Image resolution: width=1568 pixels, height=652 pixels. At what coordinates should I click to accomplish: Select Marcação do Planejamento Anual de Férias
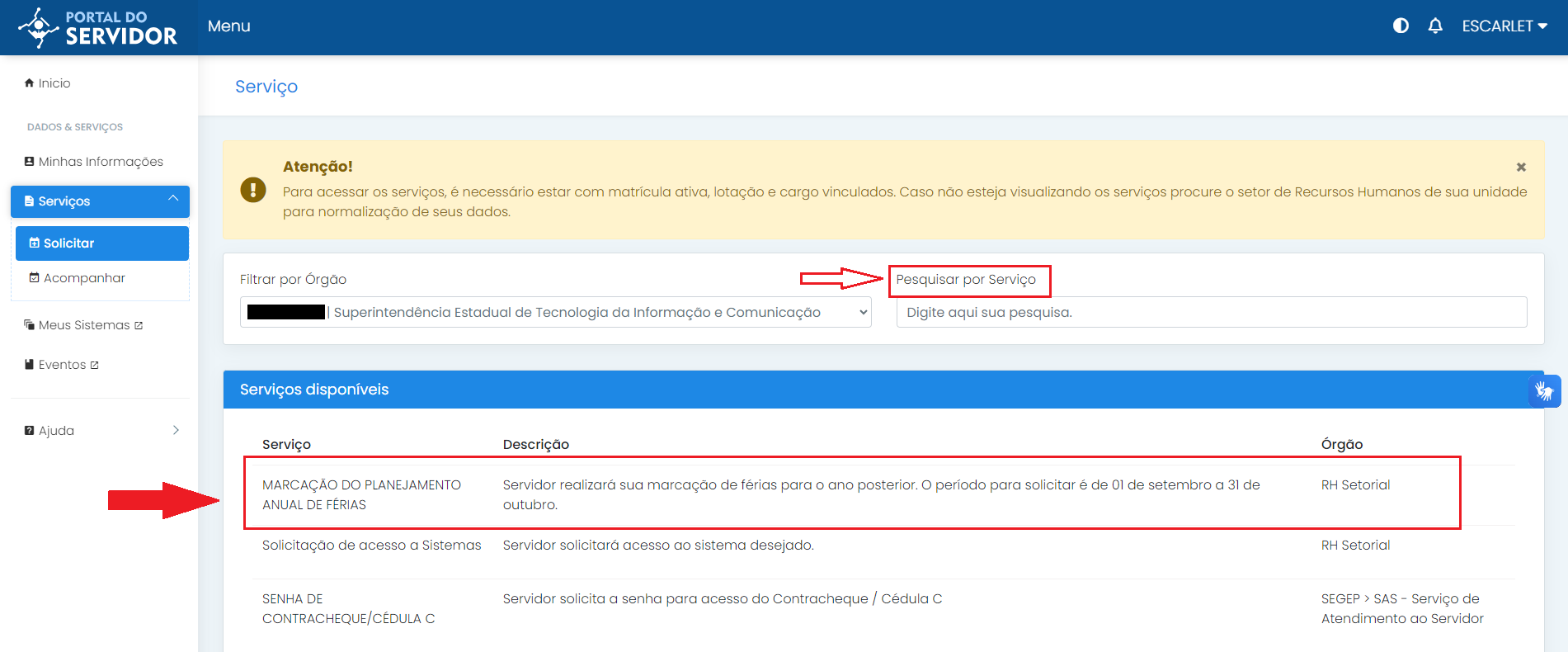[361, 494]
